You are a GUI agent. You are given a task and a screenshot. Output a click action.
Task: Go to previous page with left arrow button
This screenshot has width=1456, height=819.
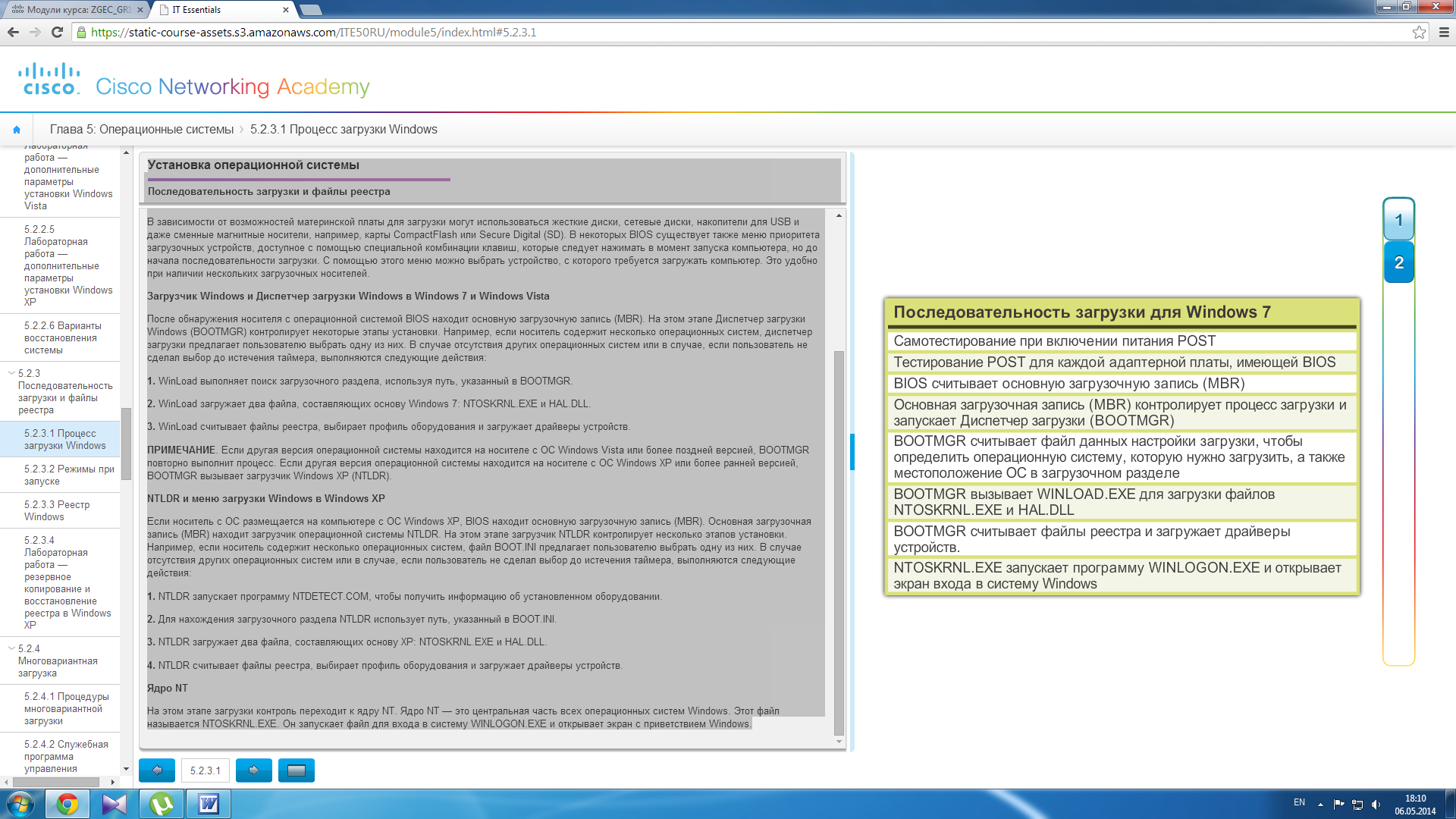(157, 770)
